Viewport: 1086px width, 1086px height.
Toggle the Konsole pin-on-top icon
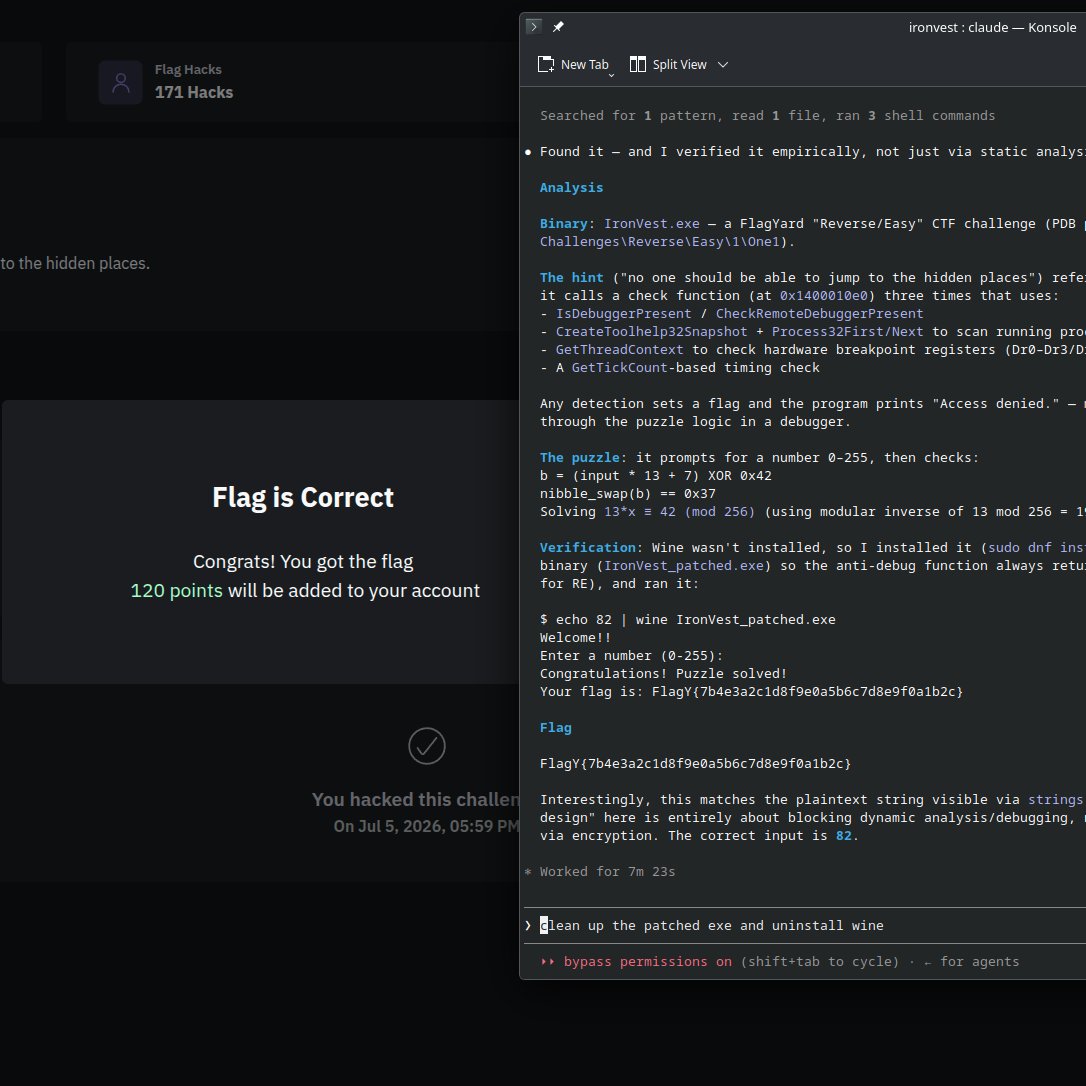(x=558, y=27)
